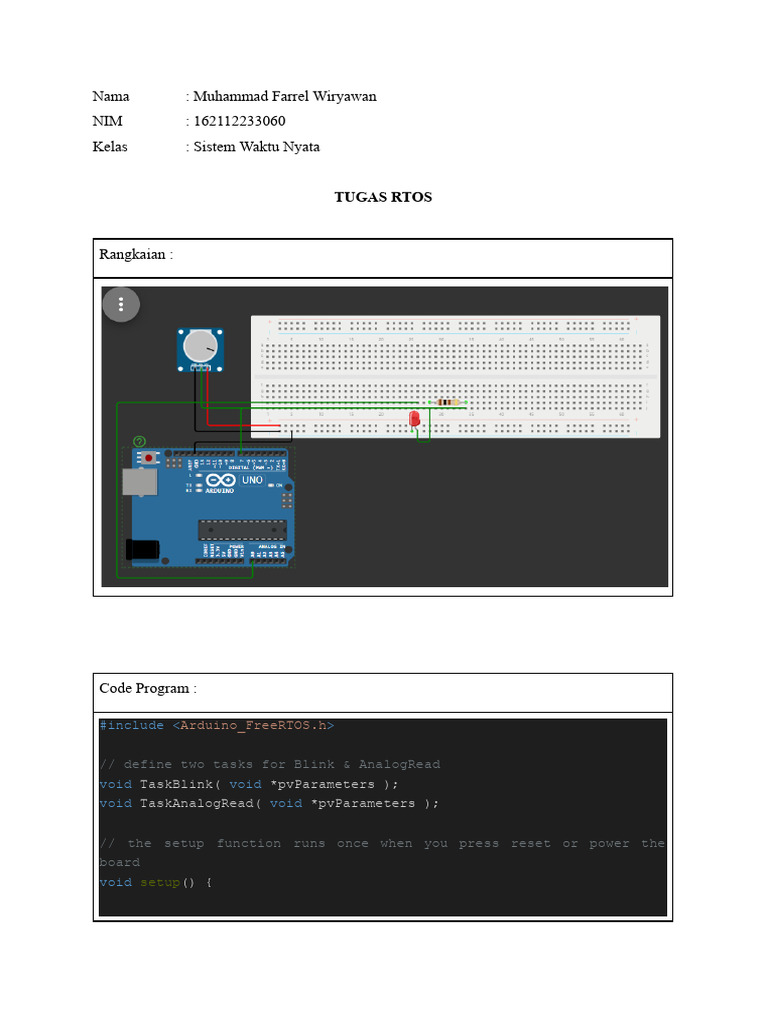Click the TUGAS RTOS heading

(x=383, y=197)
